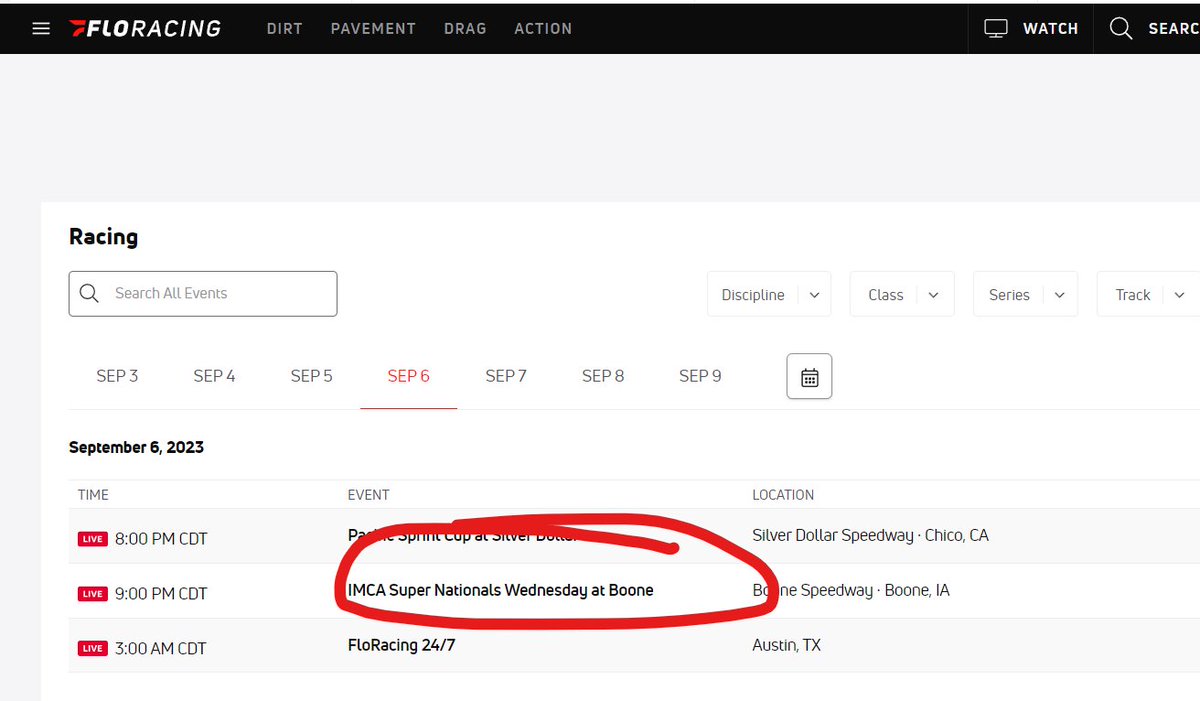
Task: Select the SEP 3 date tab
Action: (117, 376)
